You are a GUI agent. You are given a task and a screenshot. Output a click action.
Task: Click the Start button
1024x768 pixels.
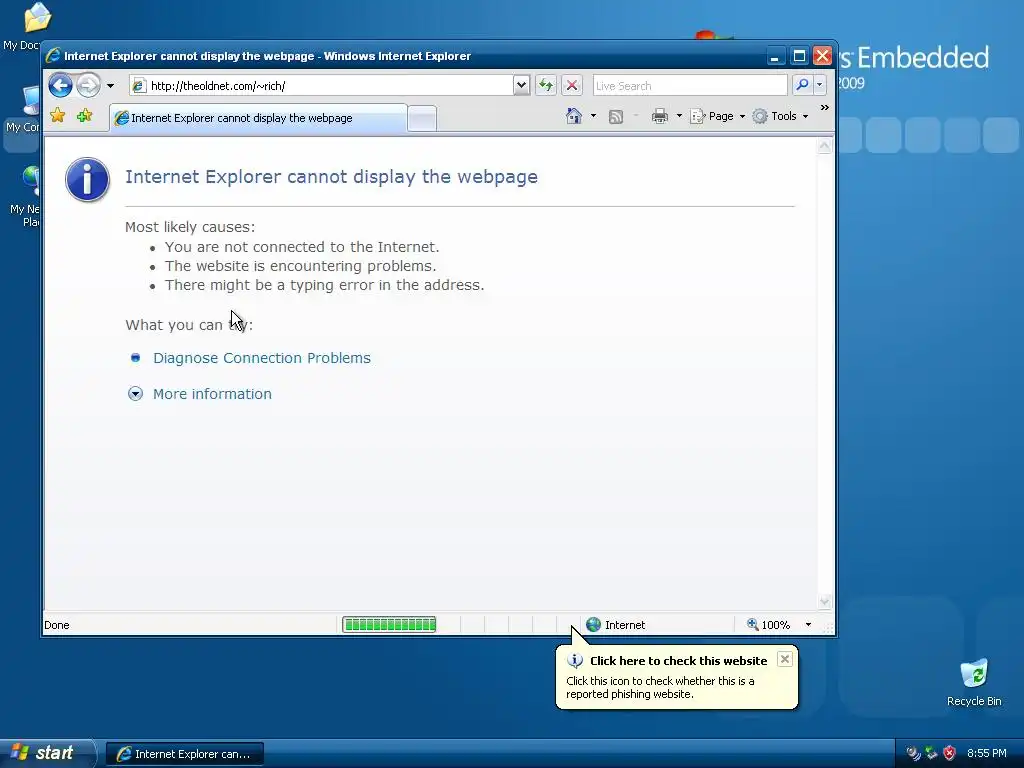click(48, 753)
